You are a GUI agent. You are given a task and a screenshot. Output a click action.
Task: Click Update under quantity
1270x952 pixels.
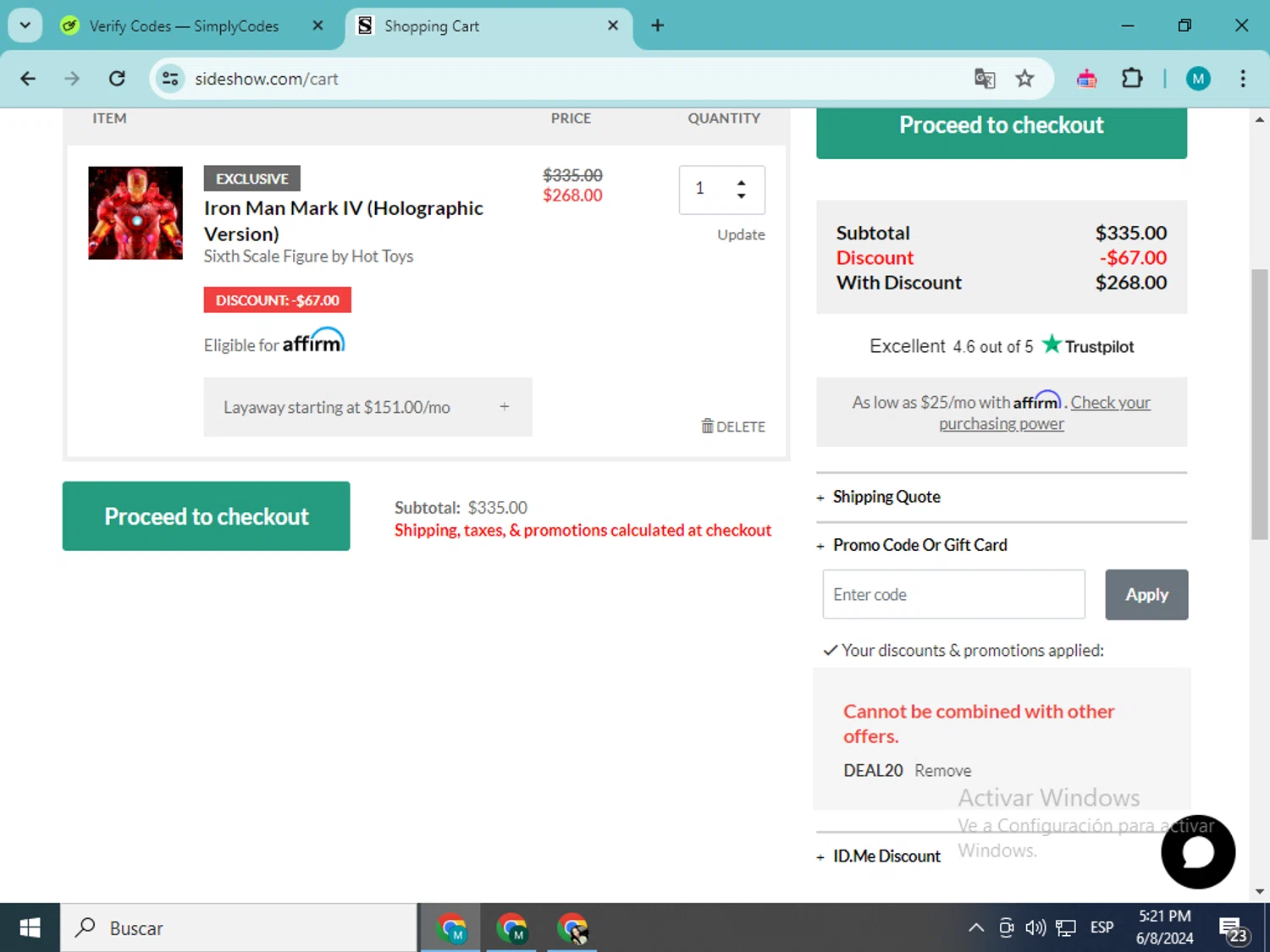tap(741, 234)
